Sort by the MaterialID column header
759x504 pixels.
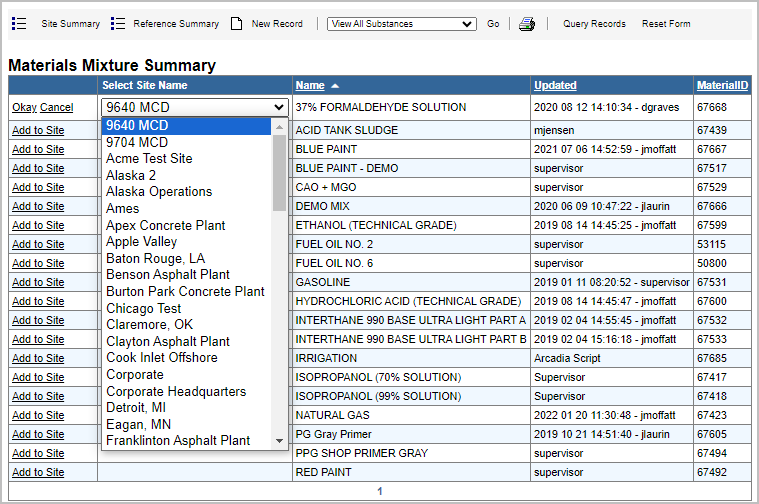click(x=722, y=86)
